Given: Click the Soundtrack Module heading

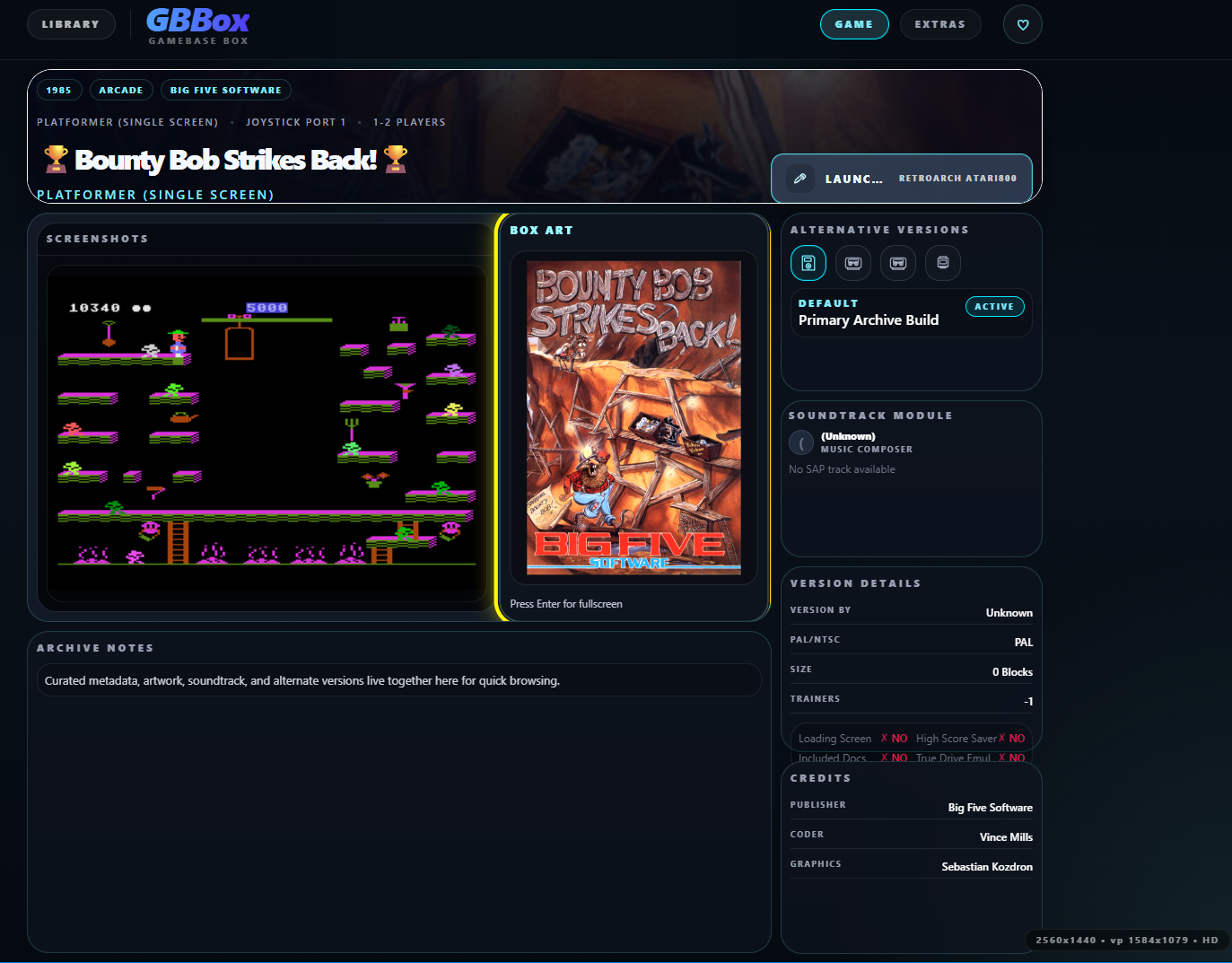Looking at the screenshot, I should 870,416.
